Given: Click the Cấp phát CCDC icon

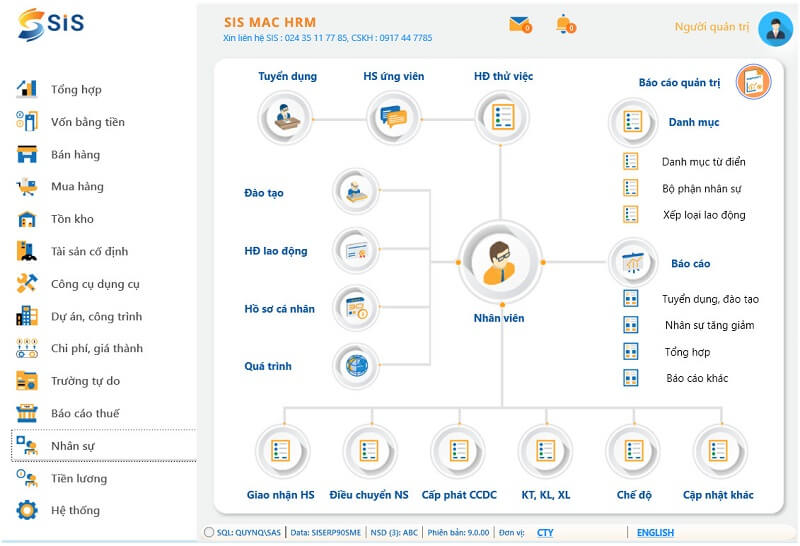Looking at the screenshot, I should coord(458,452).
